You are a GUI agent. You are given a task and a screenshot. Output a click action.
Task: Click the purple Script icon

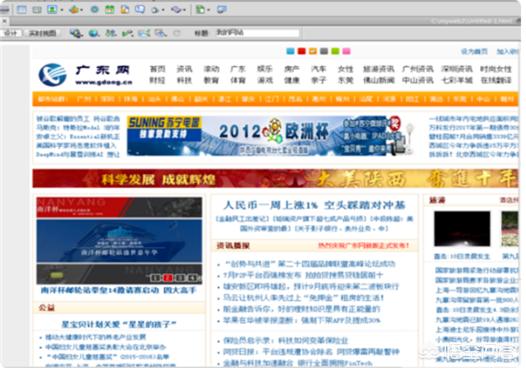(176, 10)
